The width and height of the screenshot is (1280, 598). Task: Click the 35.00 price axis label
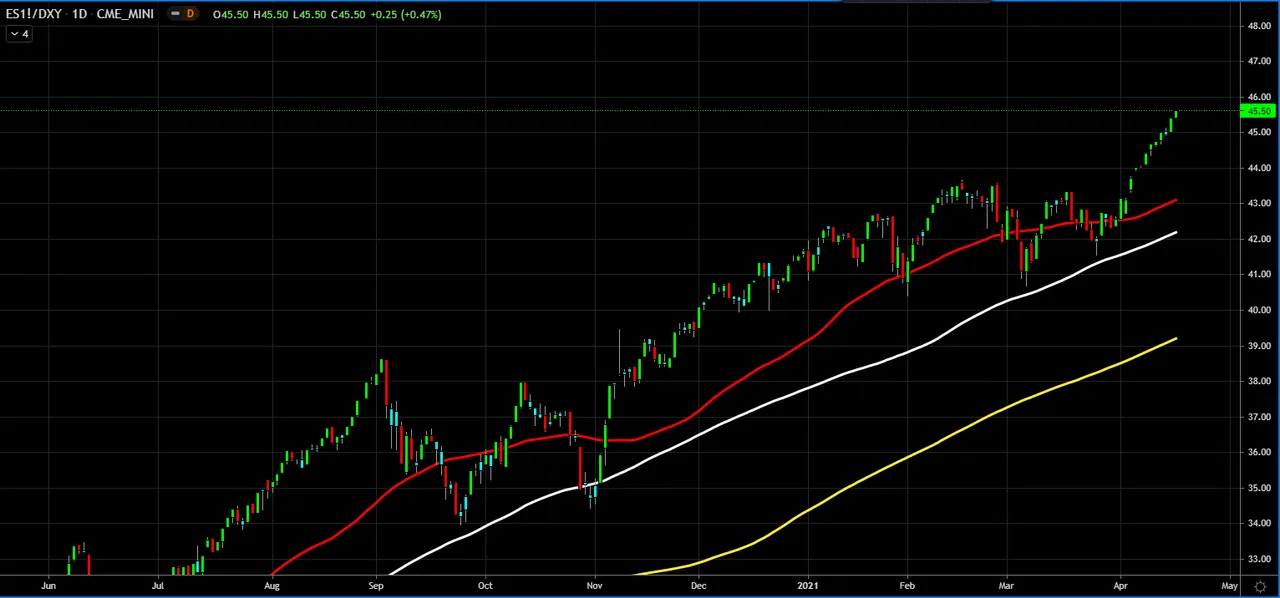1259,487
